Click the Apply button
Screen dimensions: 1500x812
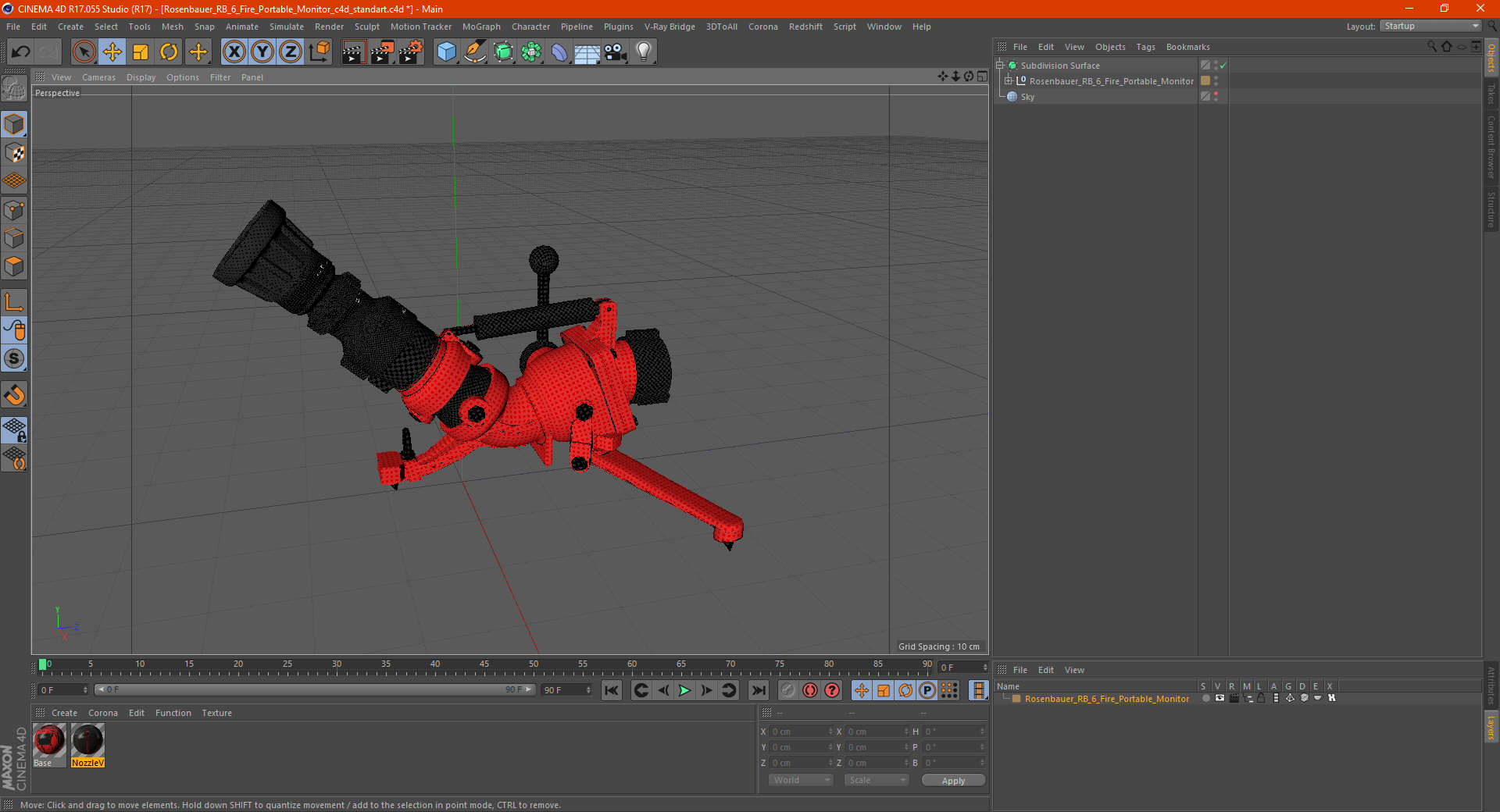pos(953,780)
